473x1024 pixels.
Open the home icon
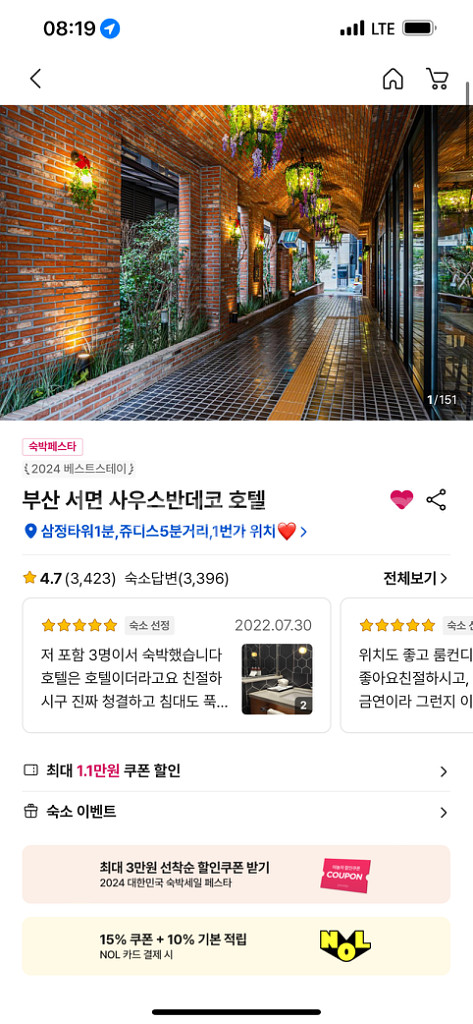point(393,79)
